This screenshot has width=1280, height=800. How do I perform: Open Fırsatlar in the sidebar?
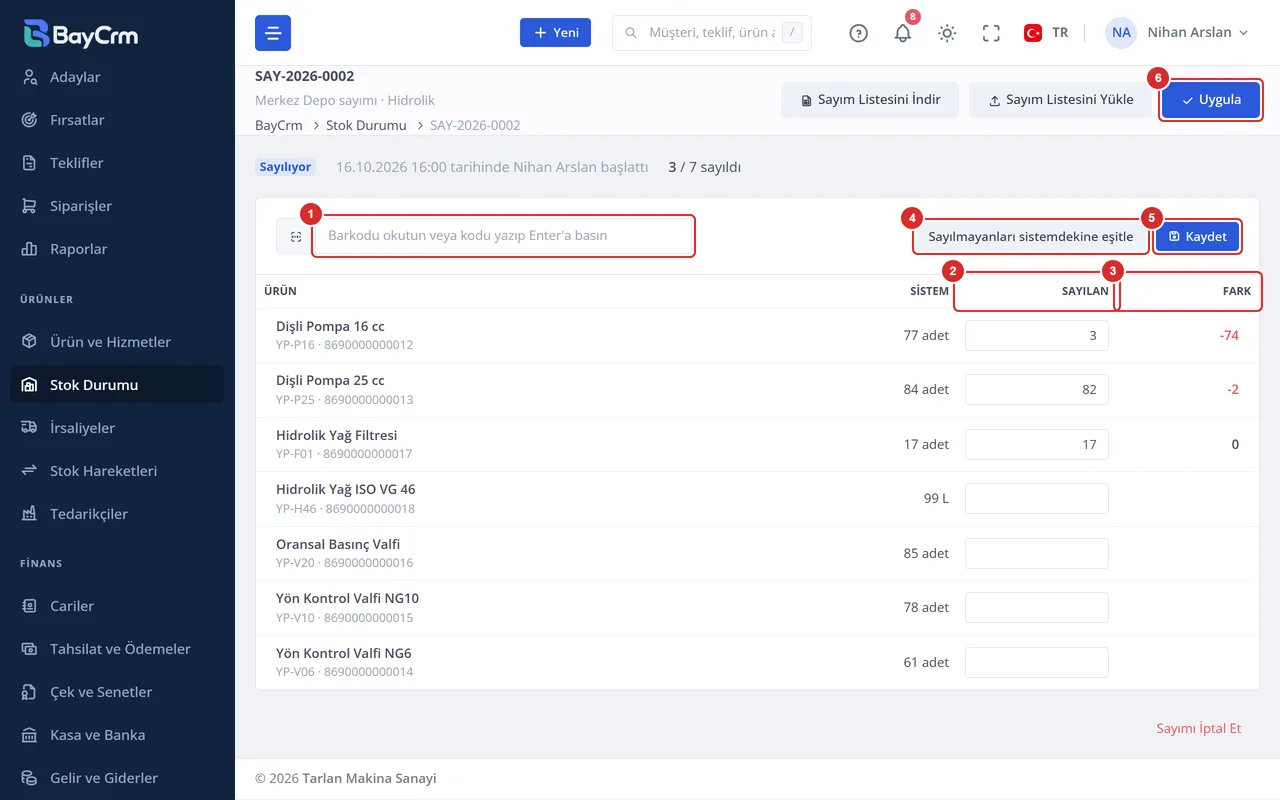click(117, 120)
